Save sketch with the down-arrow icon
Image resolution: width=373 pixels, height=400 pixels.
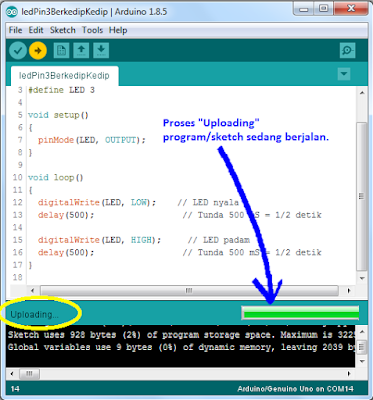[101, 50]
